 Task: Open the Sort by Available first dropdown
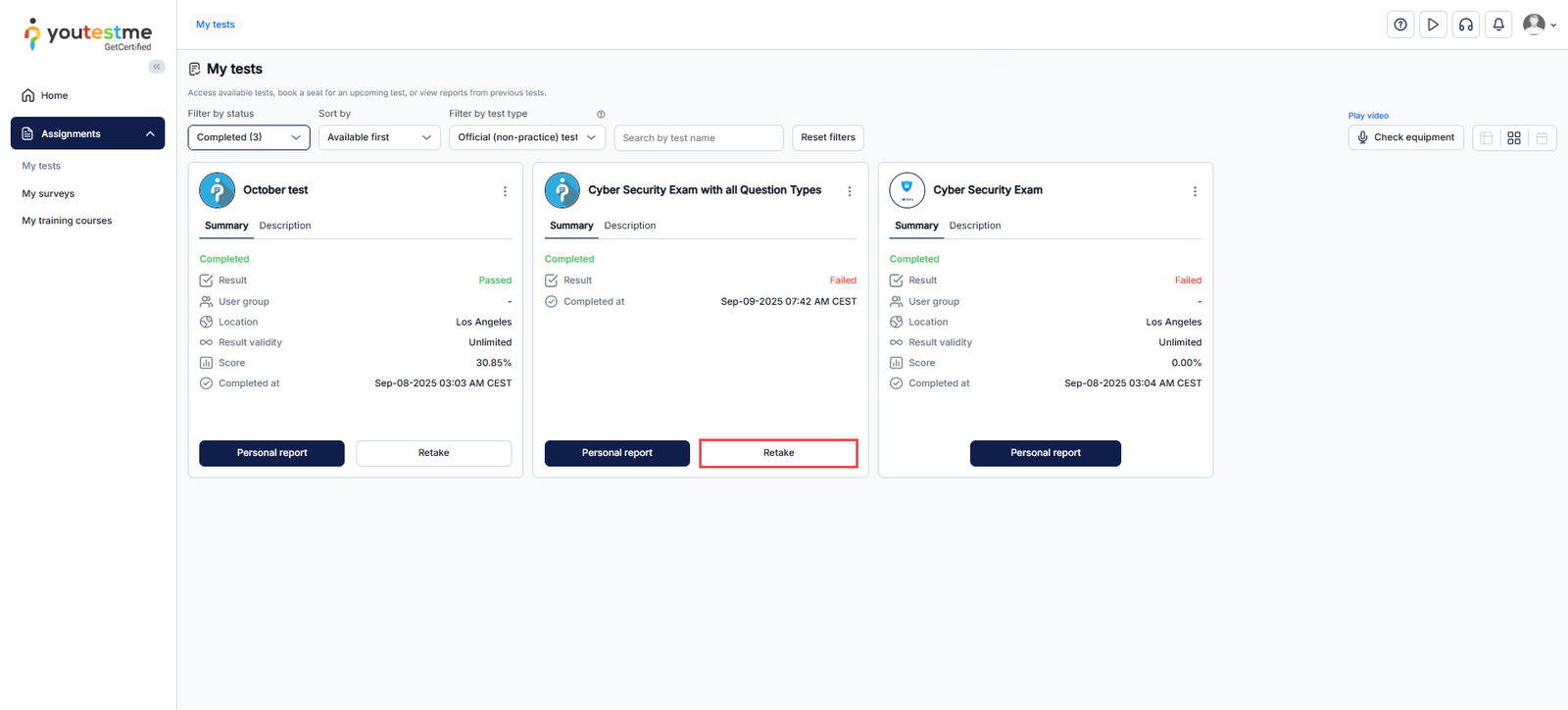click(x=379, y=137)
